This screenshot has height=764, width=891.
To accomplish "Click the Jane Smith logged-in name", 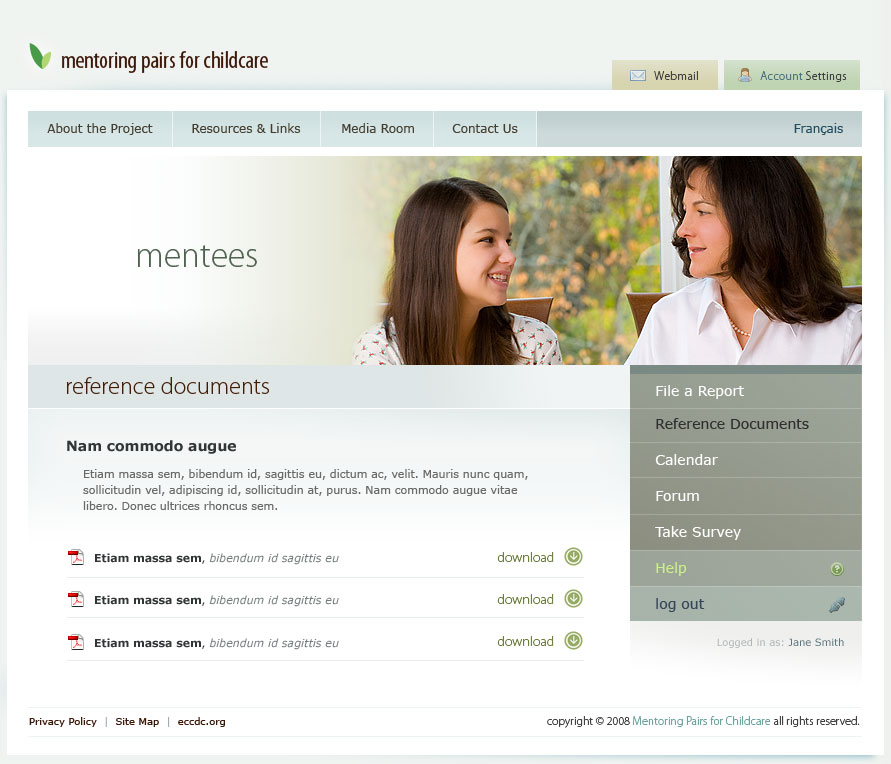I will pyautogui.click(x=815, y=642).
